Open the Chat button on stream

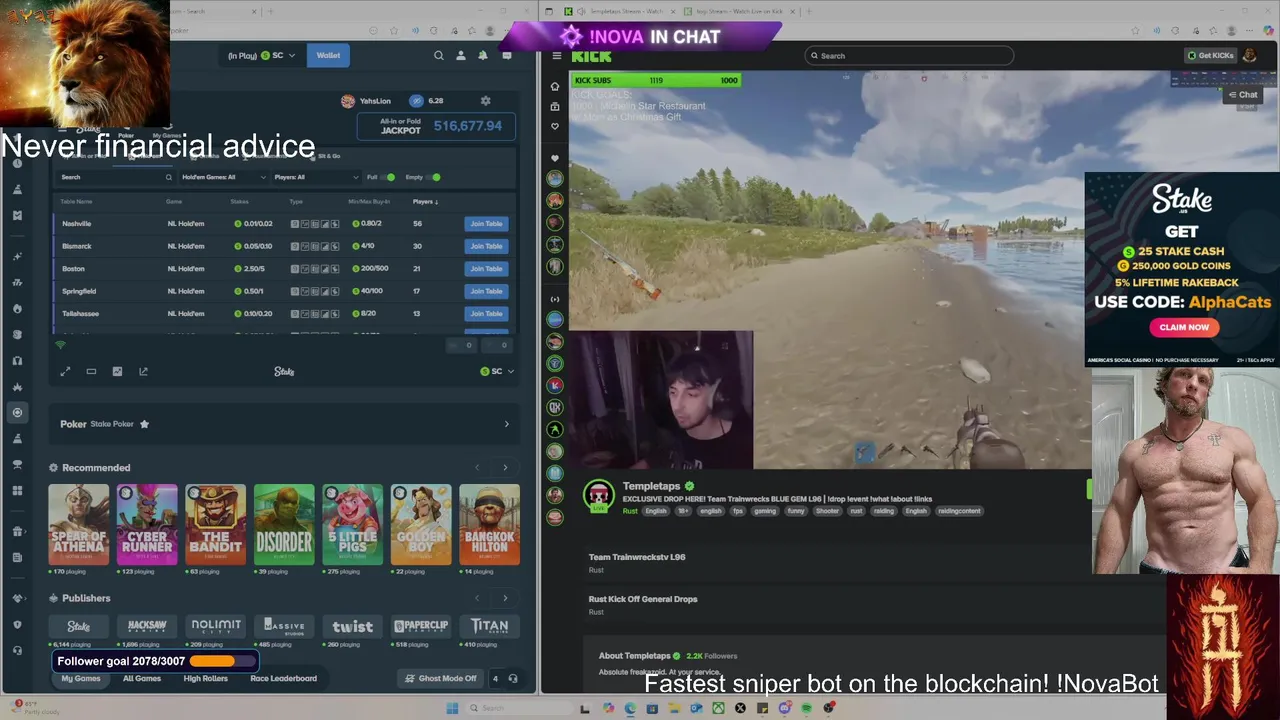point(1243,95)
